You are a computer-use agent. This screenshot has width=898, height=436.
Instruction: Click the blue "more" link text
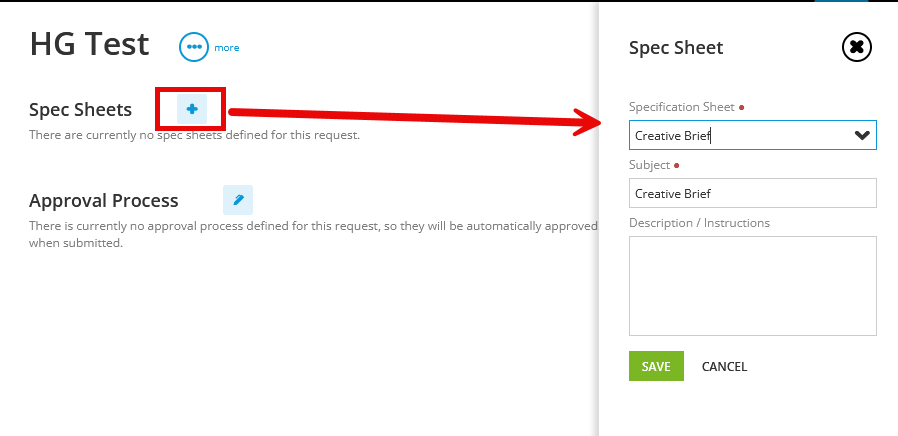pos(227,48)
